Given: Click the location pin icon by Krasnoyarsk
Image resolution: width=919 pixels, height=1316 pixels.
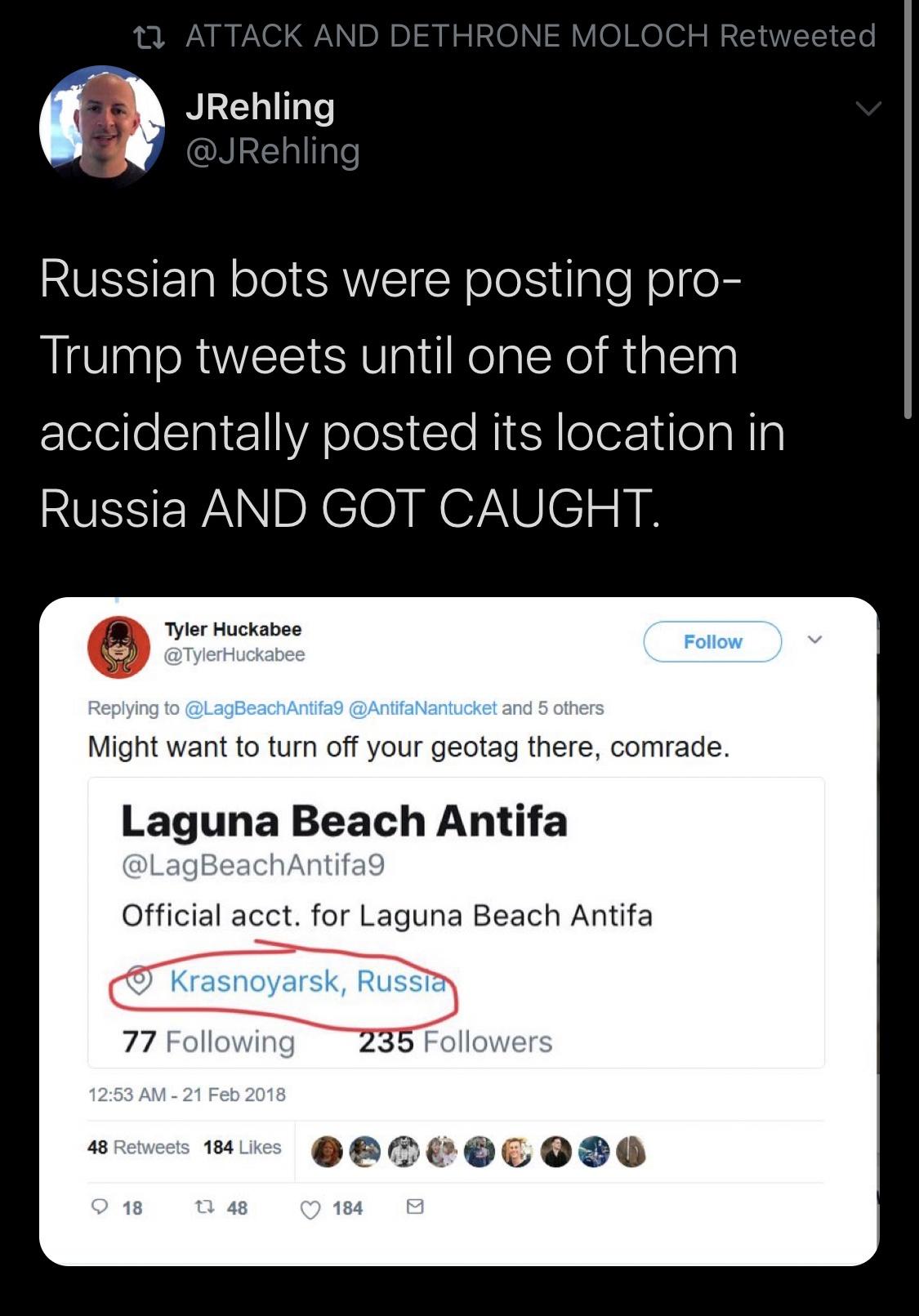Looking at the screenshot, I should pos(141,980).
